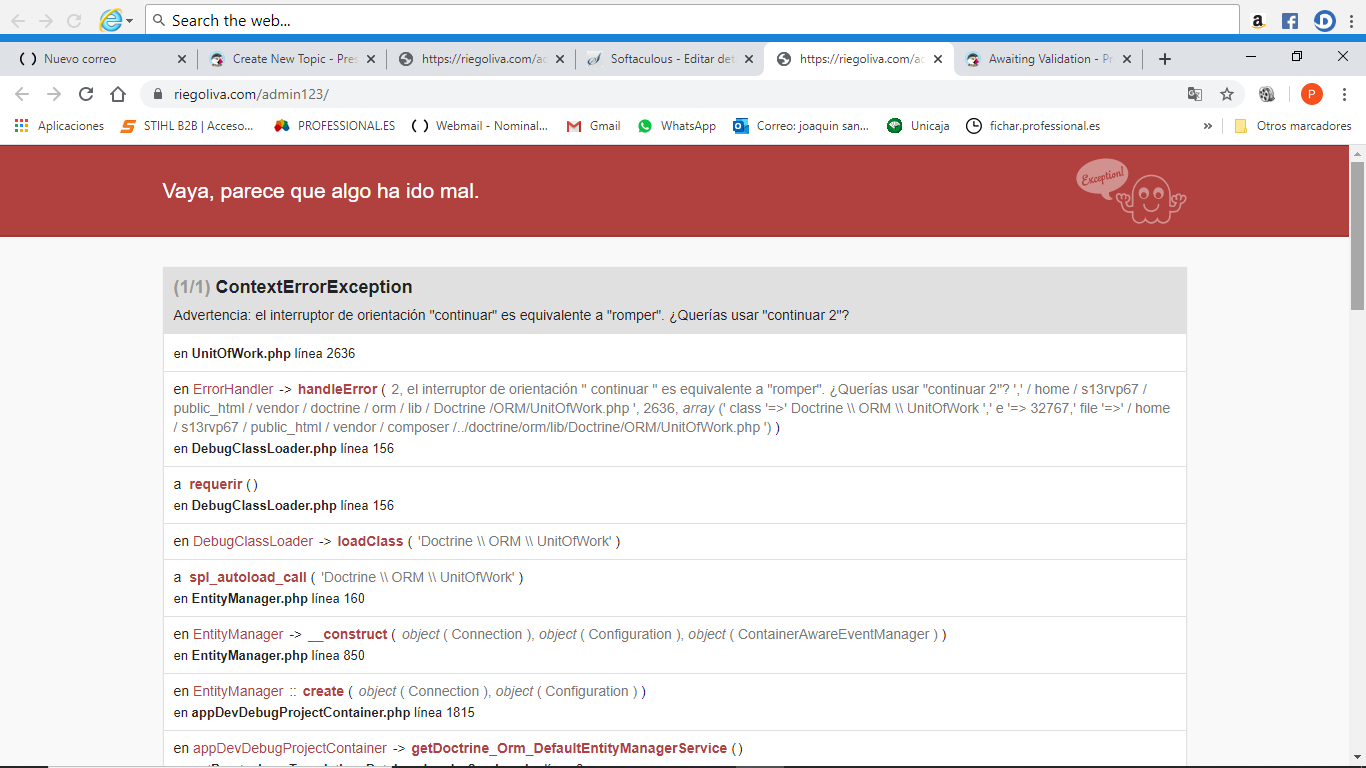Open the Amazon toolbar icon
This screenshot has height=768, width=1366.
[x=1258, y=20]
